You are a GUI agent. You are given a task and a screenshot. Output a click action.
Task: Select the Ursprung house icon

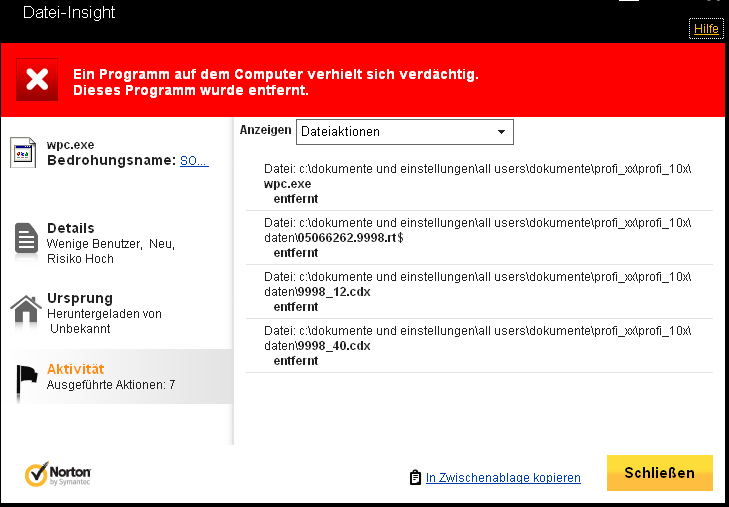tap(26, 309)
